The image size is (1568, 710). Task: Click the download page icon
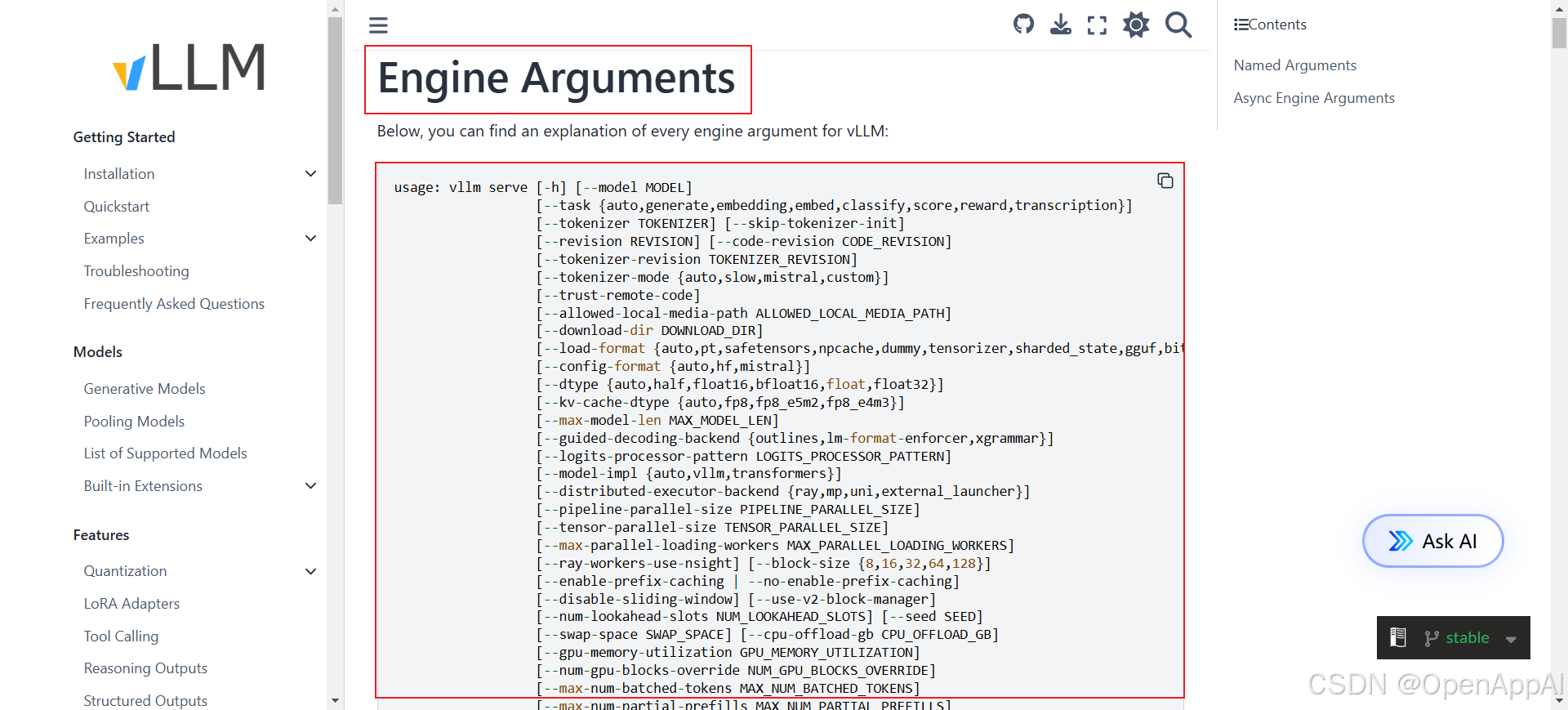(1061, 25)
